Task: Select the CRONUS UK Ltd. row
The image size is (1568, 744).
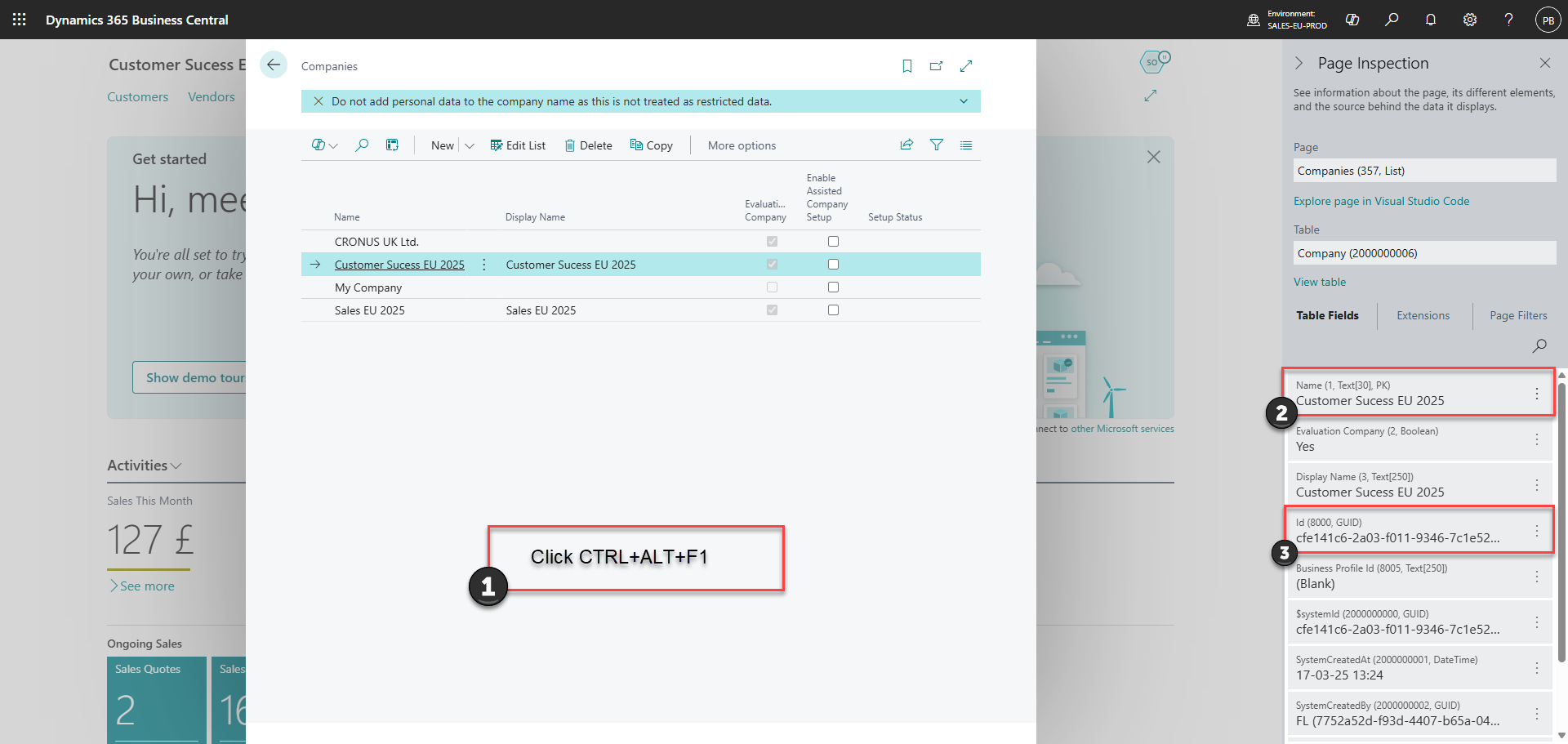Action: point(641,242)
